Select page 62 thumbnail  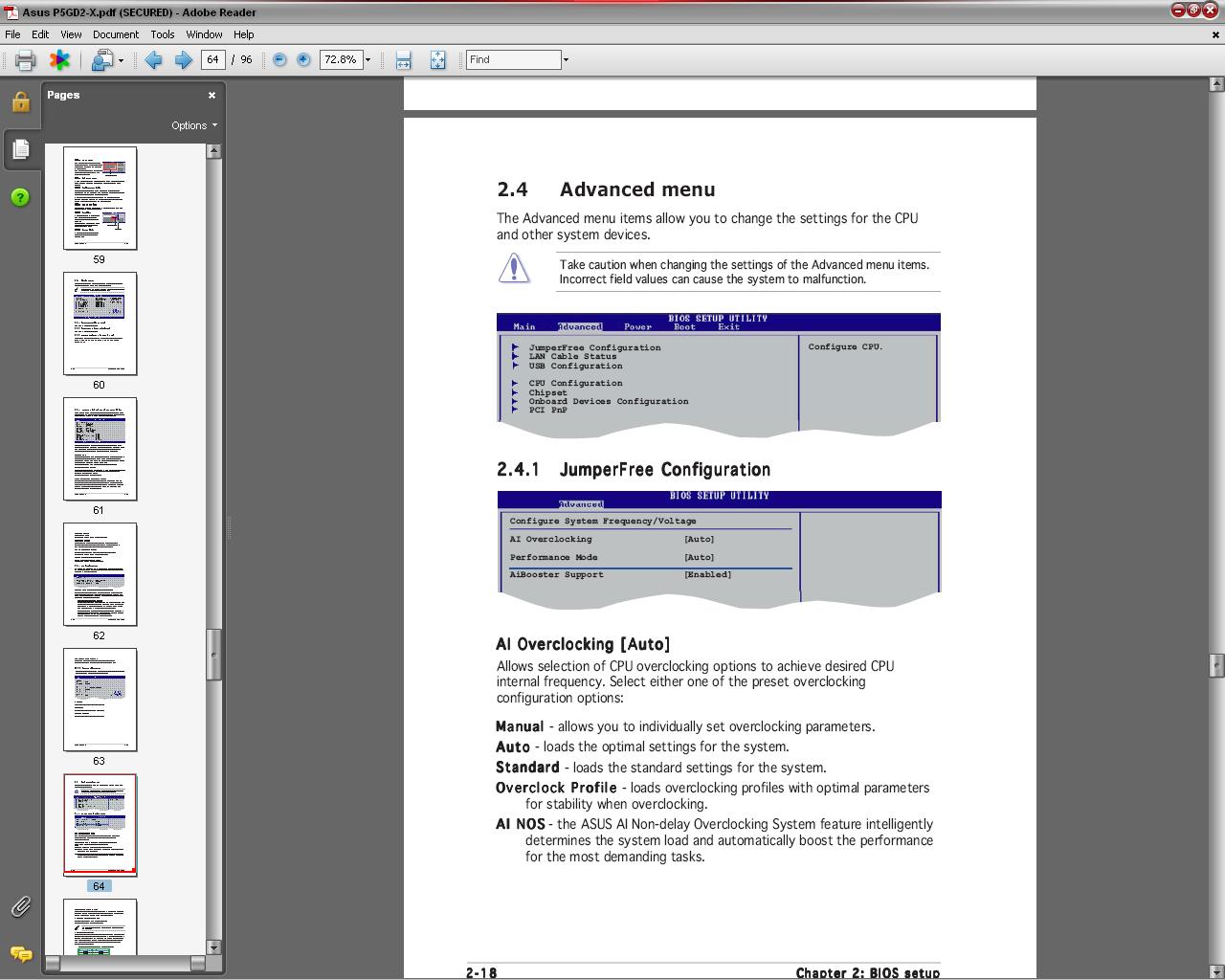(x=100, y=574)
